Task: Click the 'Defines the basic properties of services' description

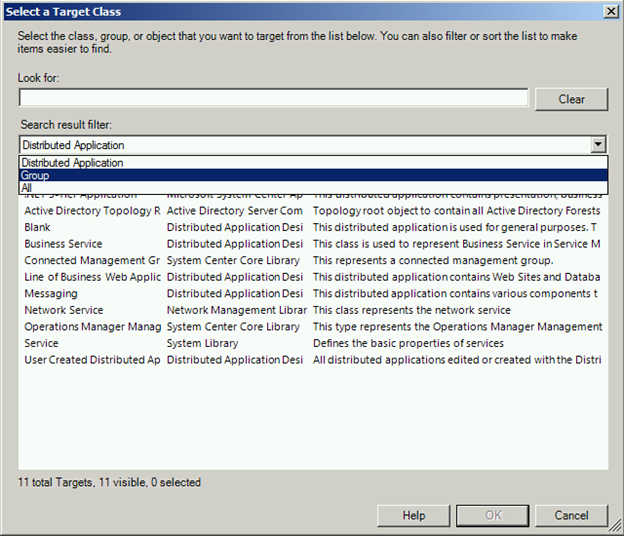Action: [x=408, y=343]
